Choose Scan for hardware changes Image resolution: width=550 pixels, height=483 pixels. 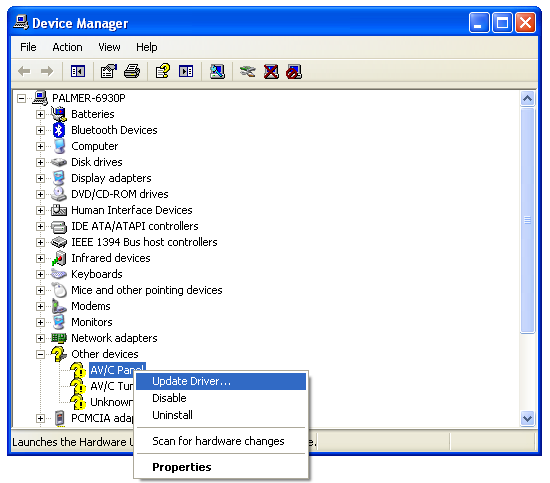coord(221,441)
